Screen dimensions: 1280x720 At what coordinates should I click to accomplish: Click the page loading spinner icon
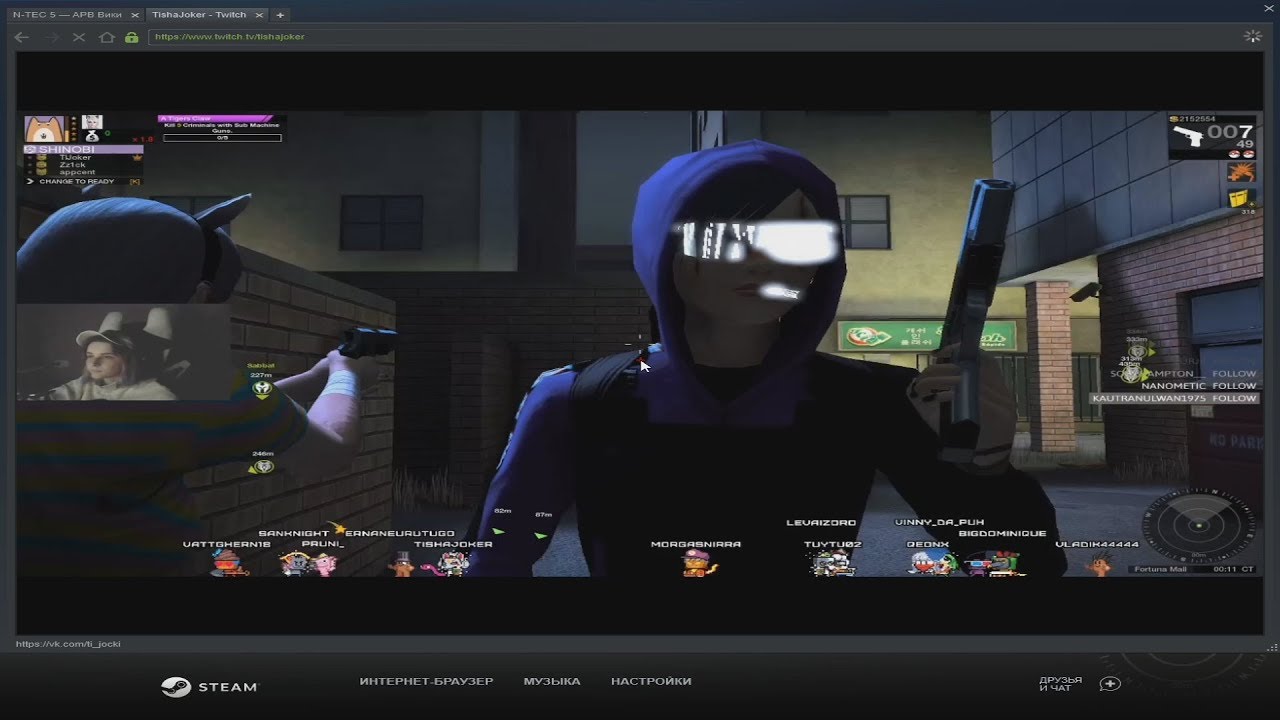(x=1252, y=37)
